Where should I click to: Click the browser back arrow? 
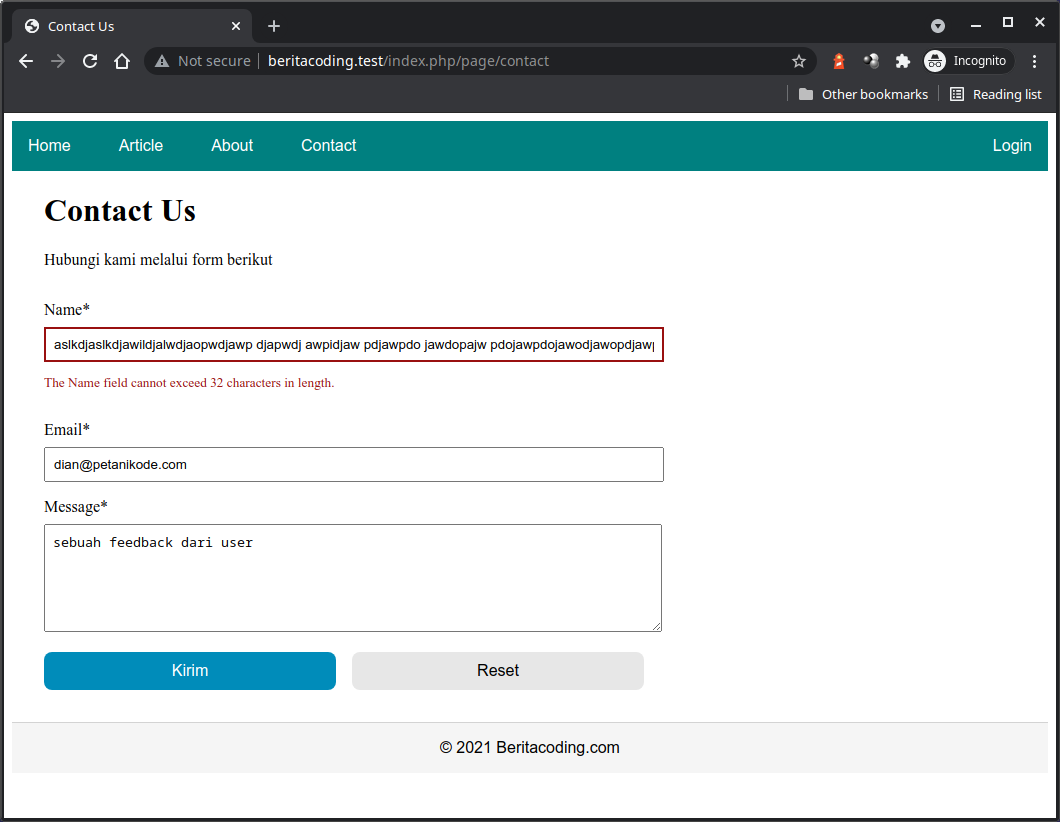[26, 61]
